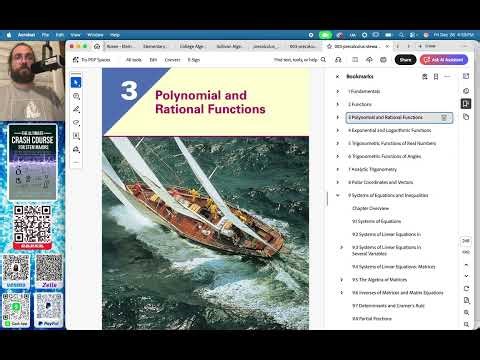
Task: Click the current page number box
Action: pos(466,241)
